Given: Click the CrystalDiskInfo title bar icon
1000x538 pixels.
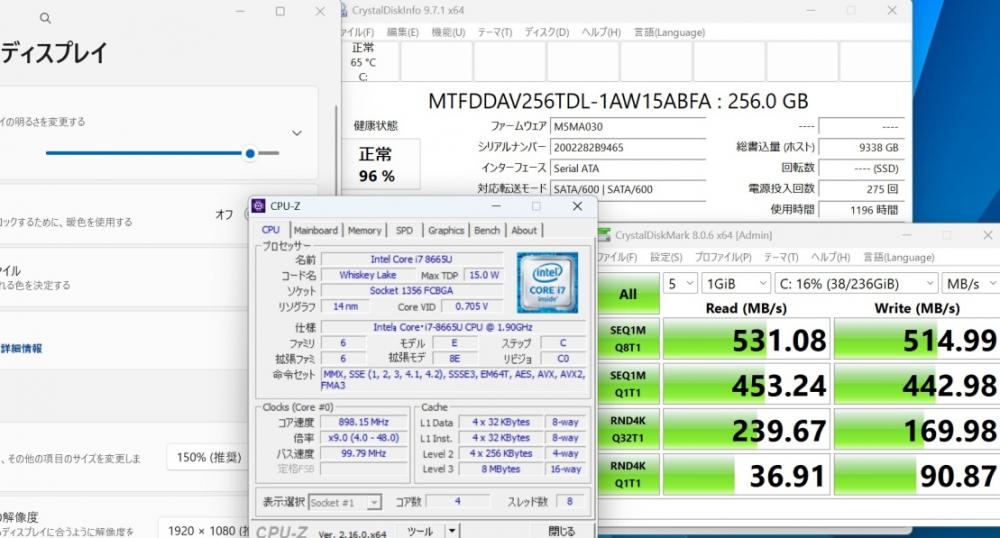Looking at the screenshot, I should [343, 10].
